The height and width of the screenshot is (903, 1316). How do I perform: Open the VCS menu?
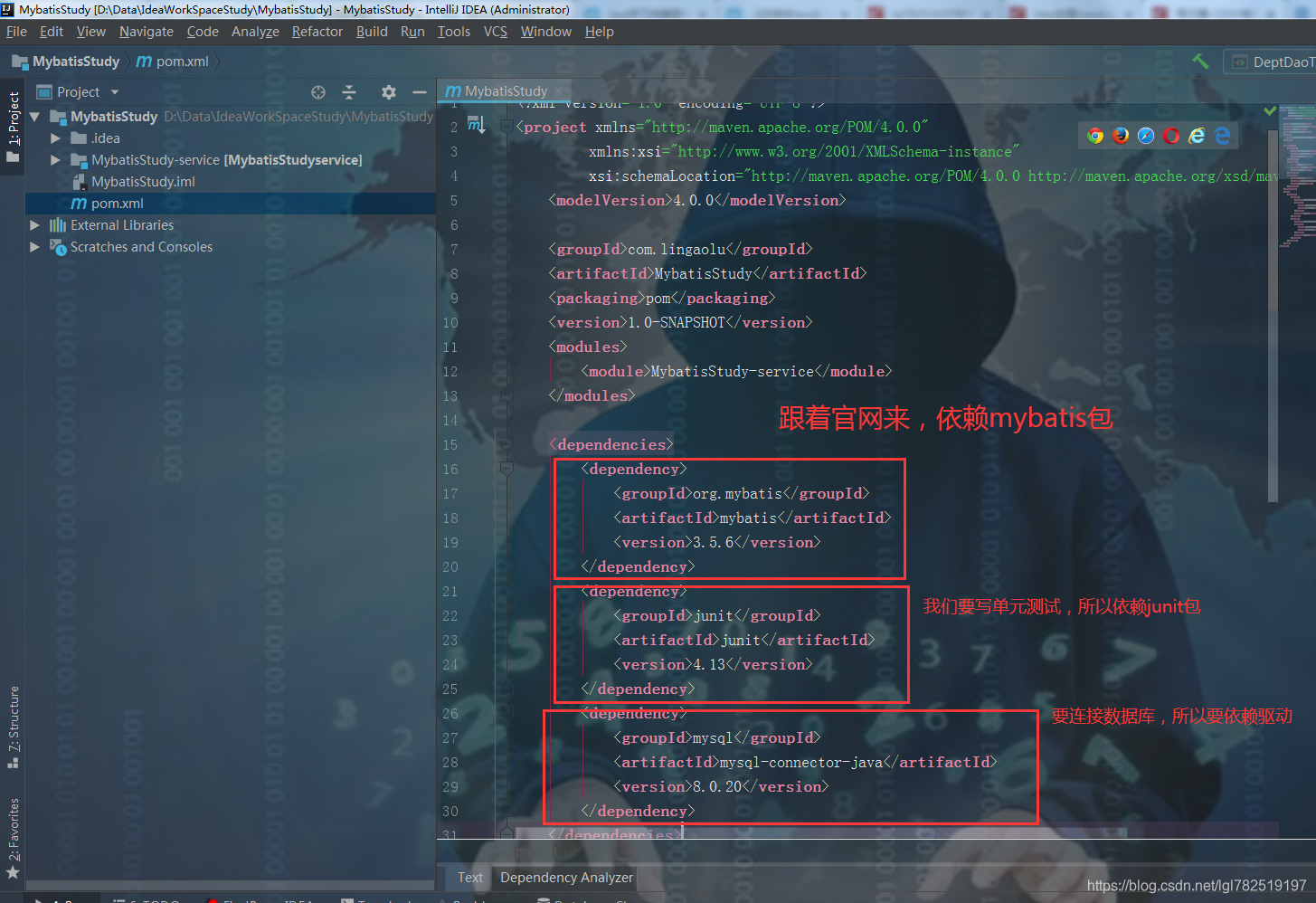496,32
